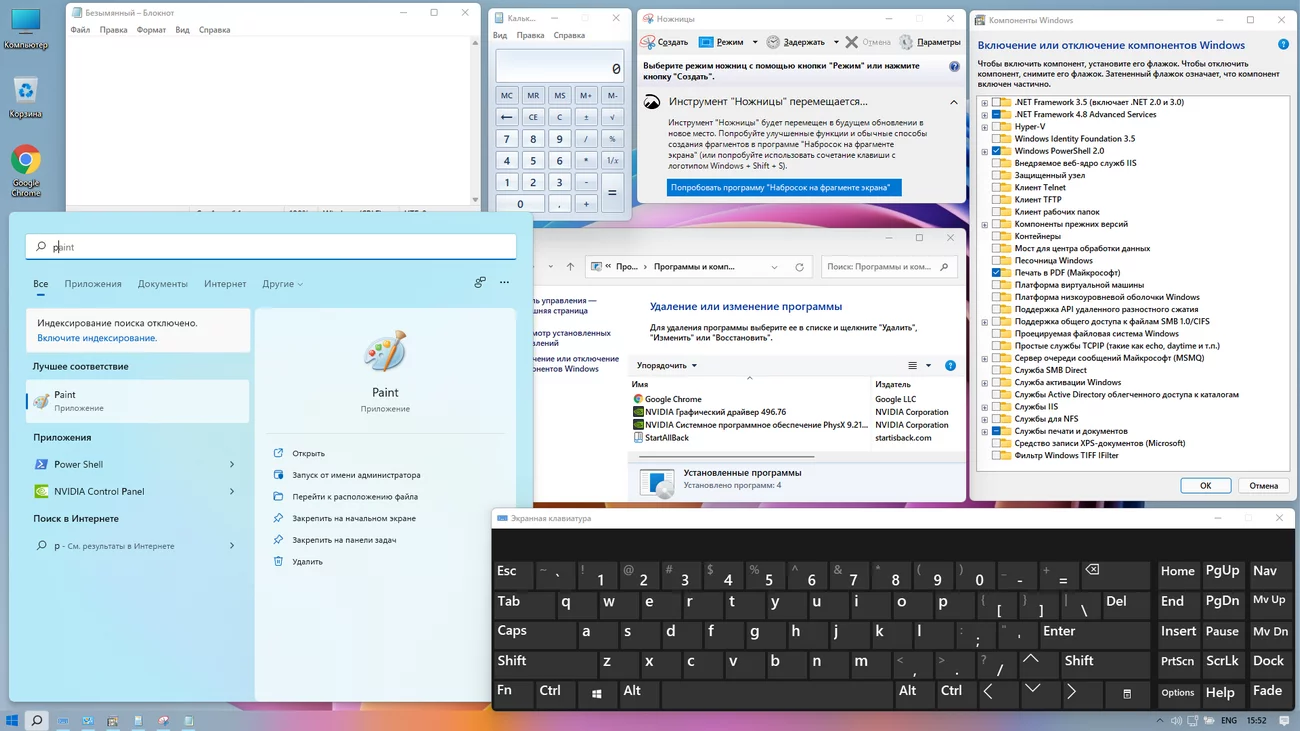Expand the 'Службы IIS' tree node
Image resolution: width=1300 pixels, height=731 pixels.
pos(985,407)
